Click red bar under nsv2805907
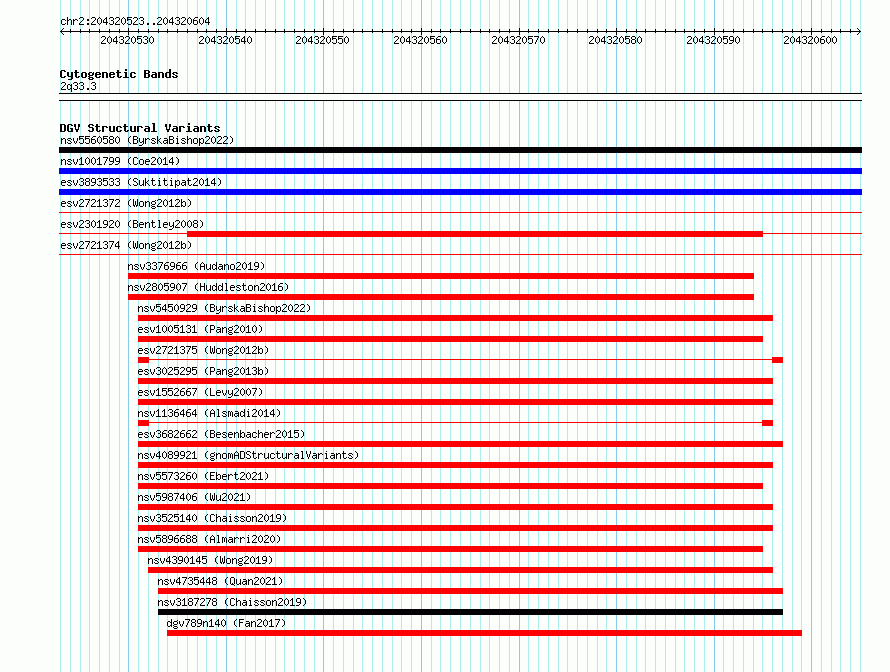Viewport: 890px width, 672px height. [440, 297]
